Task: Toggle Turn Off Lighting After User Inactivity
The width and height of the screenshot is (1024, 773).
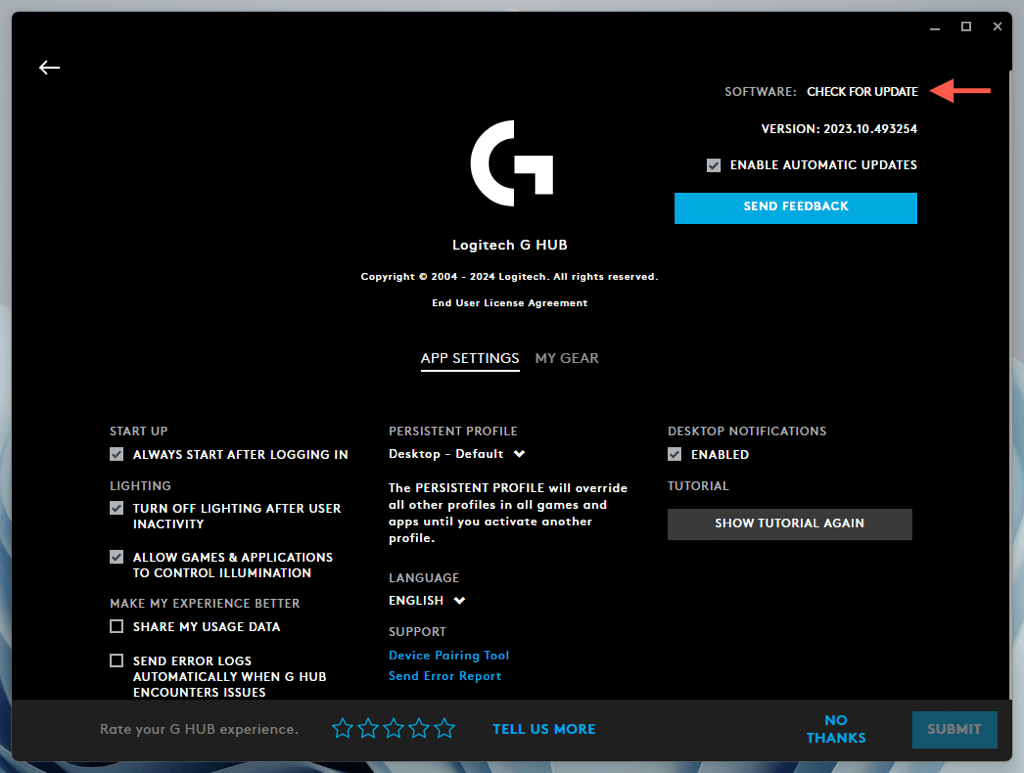Action: coord(116,508)
